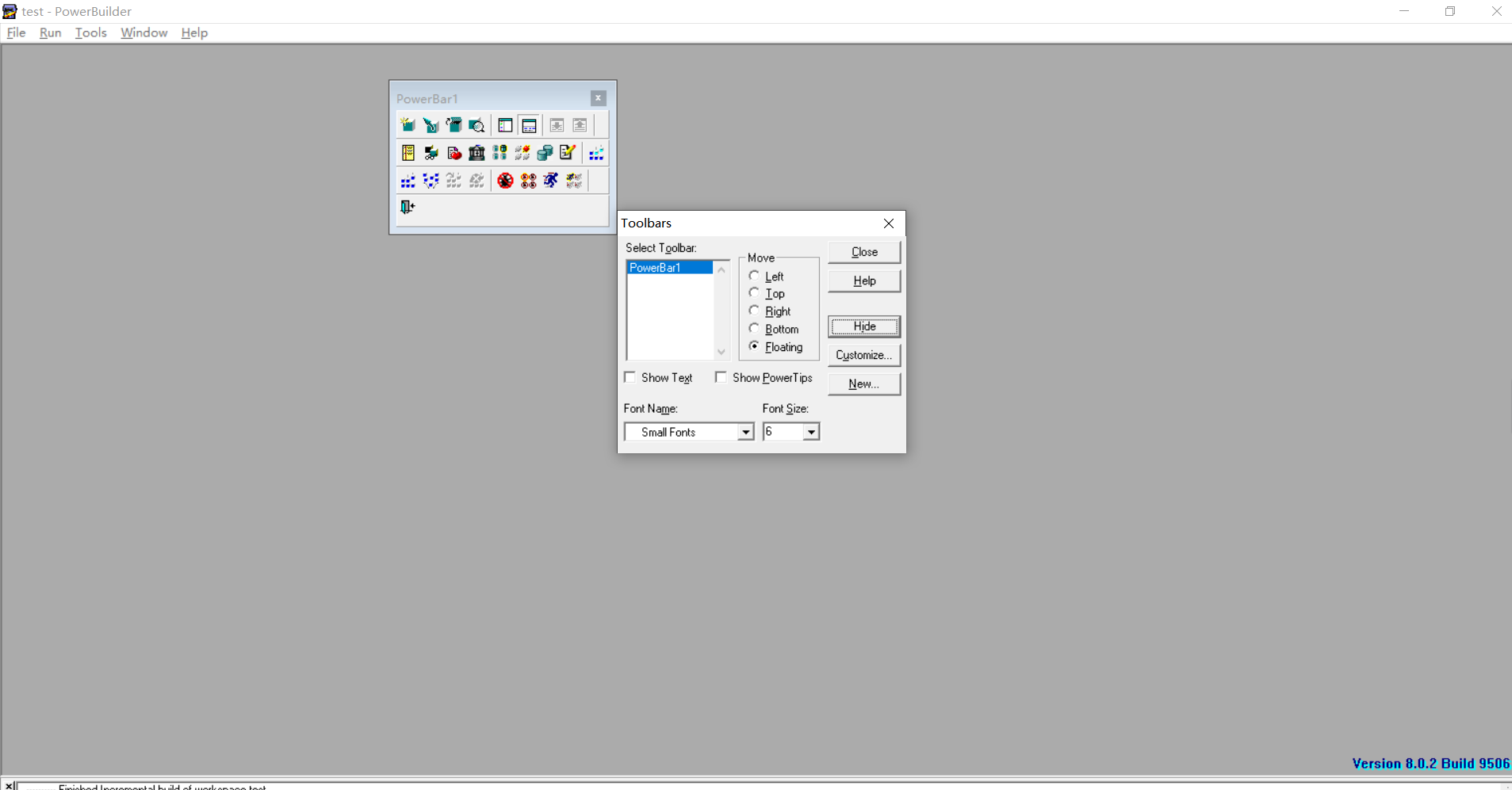
Task: Click the New object icon in PowerBar1
Action: click(x=408, y=125)
